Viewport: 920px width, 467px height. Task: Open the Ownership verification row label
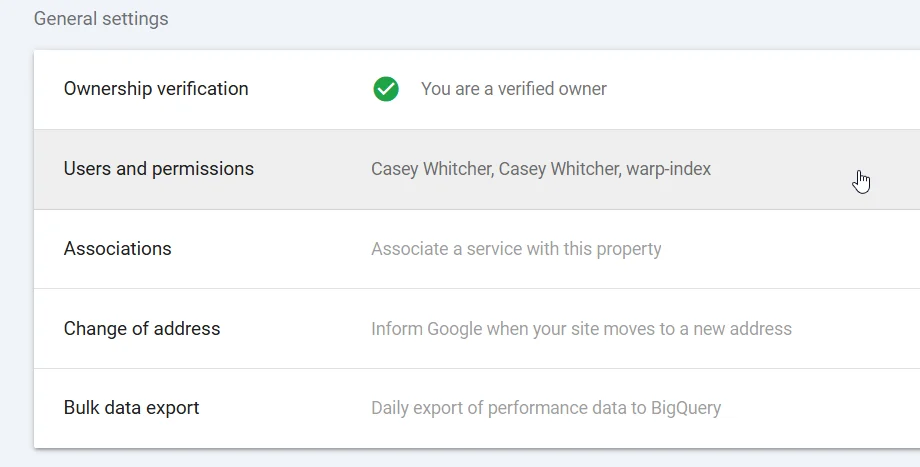click(x=156, y=89)
